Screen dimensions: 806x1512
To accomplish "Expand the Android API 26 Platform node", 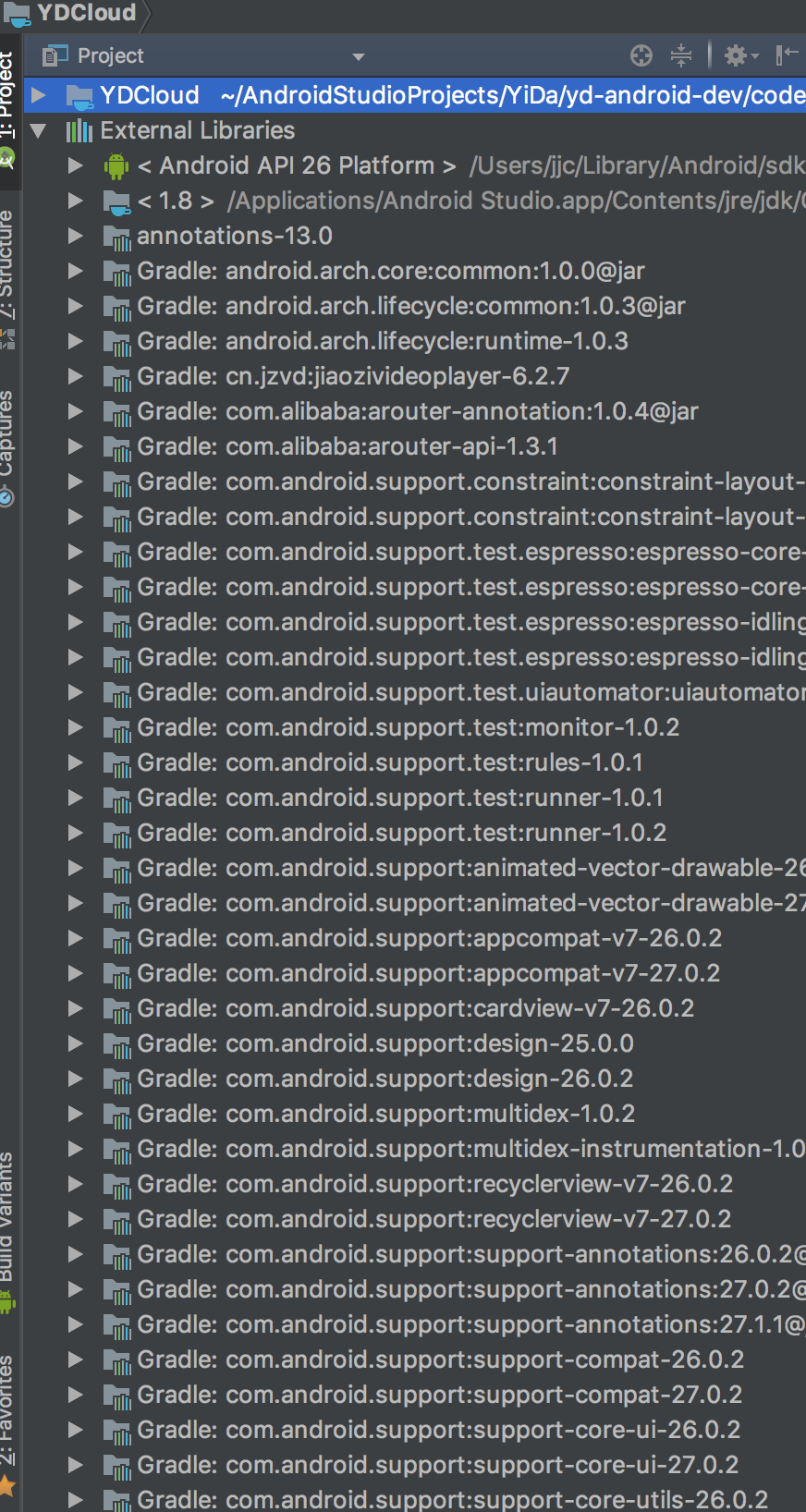I will [76, 165].
